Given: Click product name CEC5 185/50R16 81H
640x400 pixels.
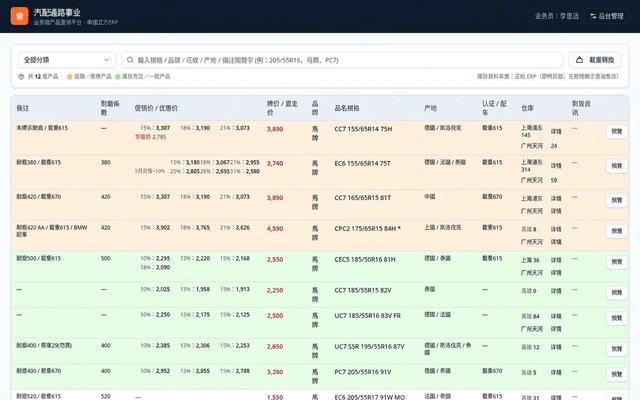Looking at the screenshot, I should point(365,260).
